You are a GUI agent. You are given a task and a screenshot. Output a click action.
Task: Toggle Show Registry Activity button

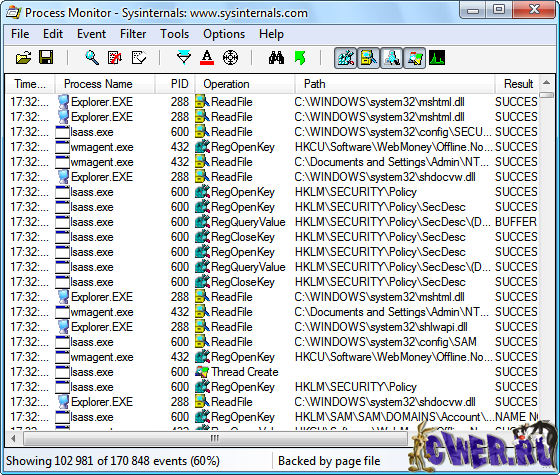click(x=345, y=58)
